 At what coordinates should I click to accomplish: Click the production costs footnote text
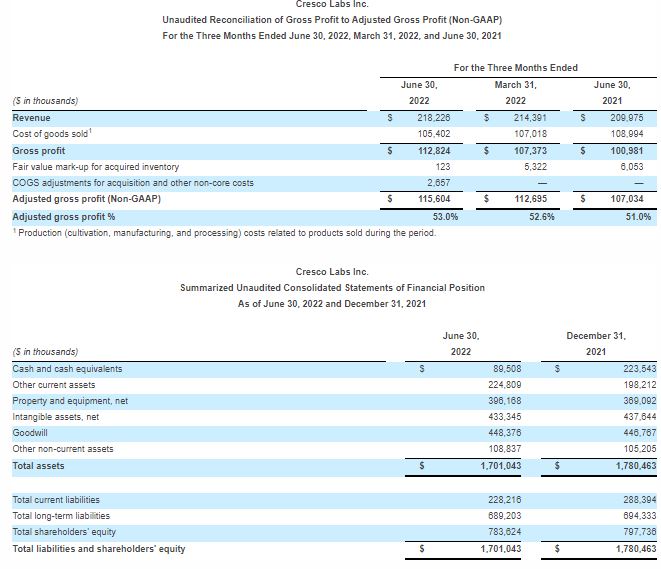coord(223,232)
